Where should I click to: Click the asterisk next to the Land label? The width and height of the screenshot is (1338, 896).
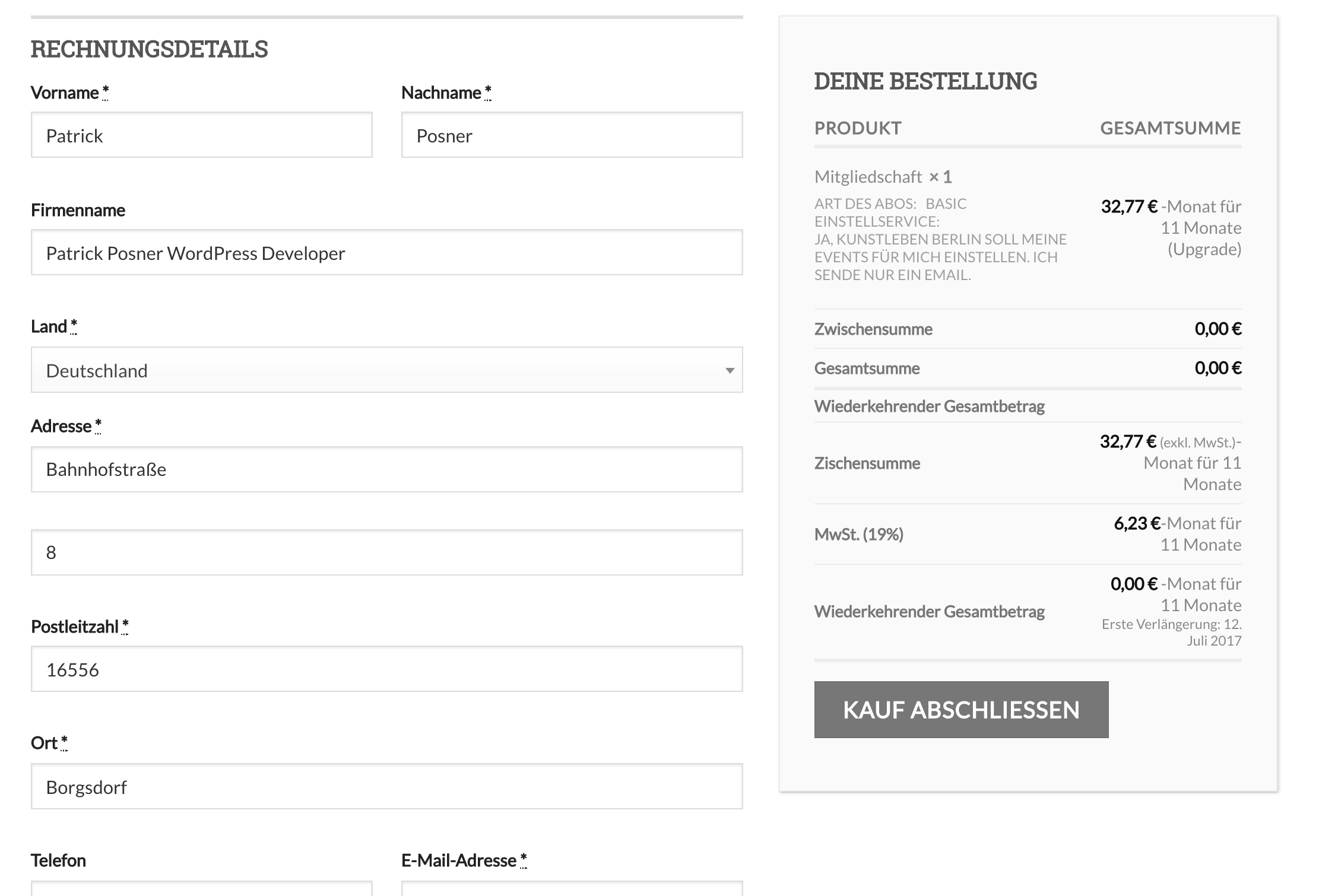pos(74,326)
